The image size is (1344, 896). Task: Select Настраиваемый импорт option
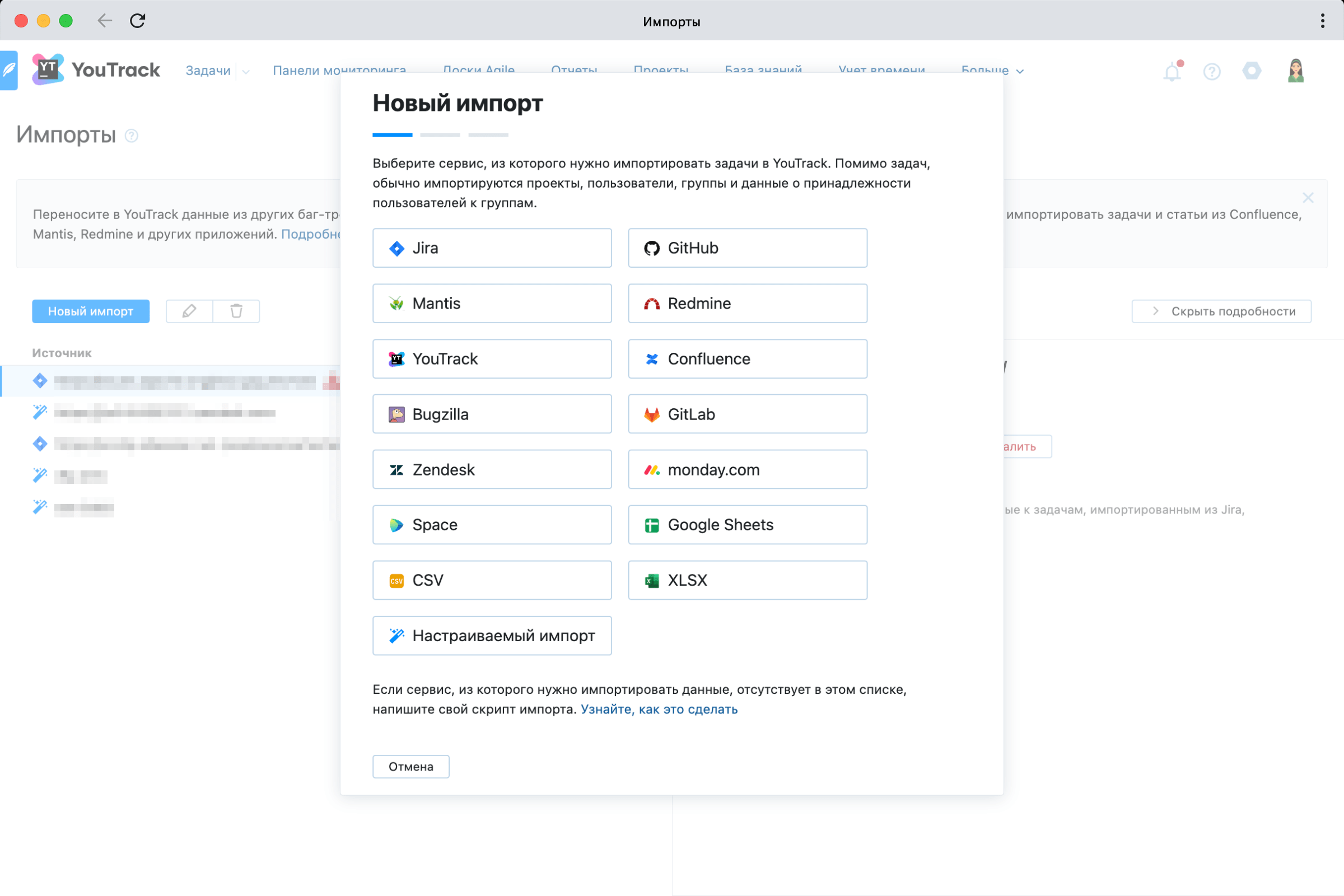[492, 636]
